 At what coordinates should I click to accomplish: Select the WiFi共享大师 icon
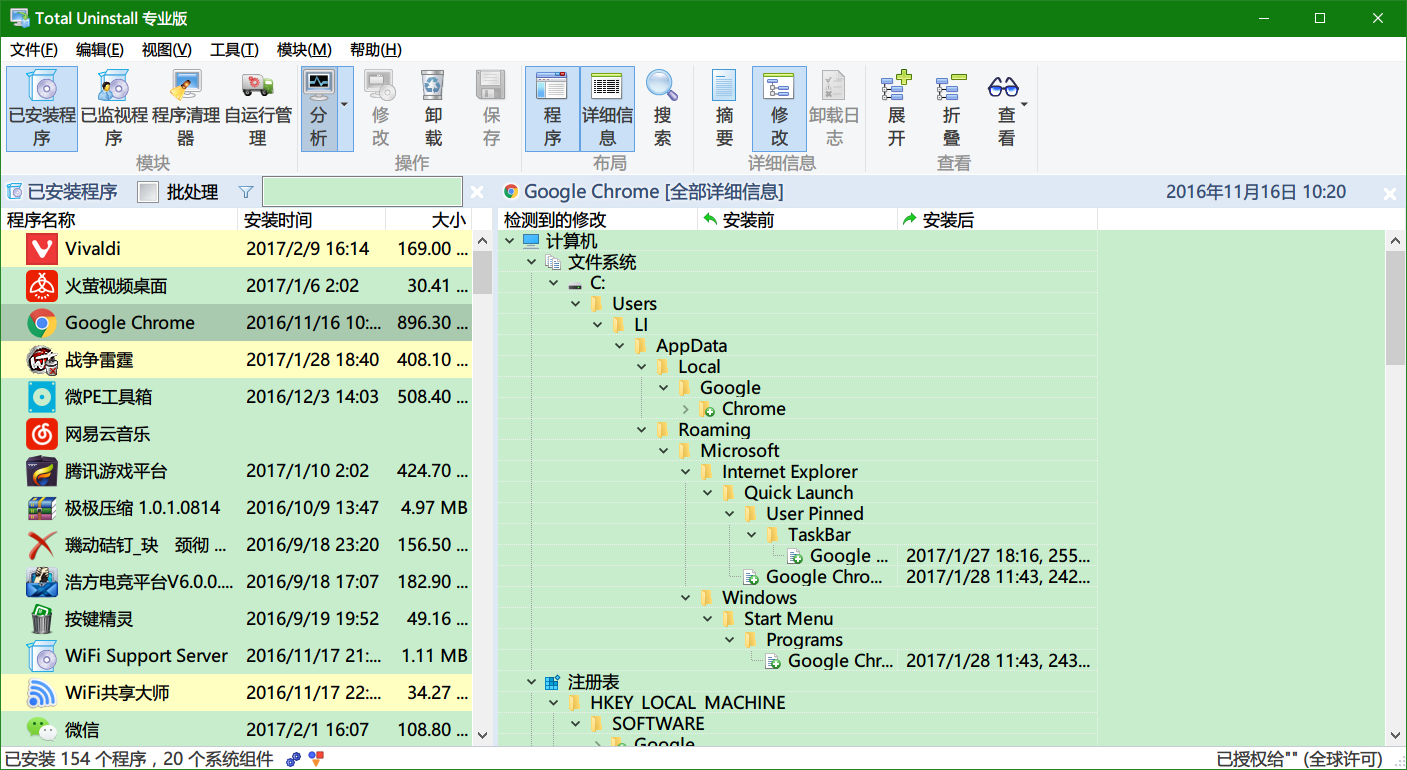point(41,693)
